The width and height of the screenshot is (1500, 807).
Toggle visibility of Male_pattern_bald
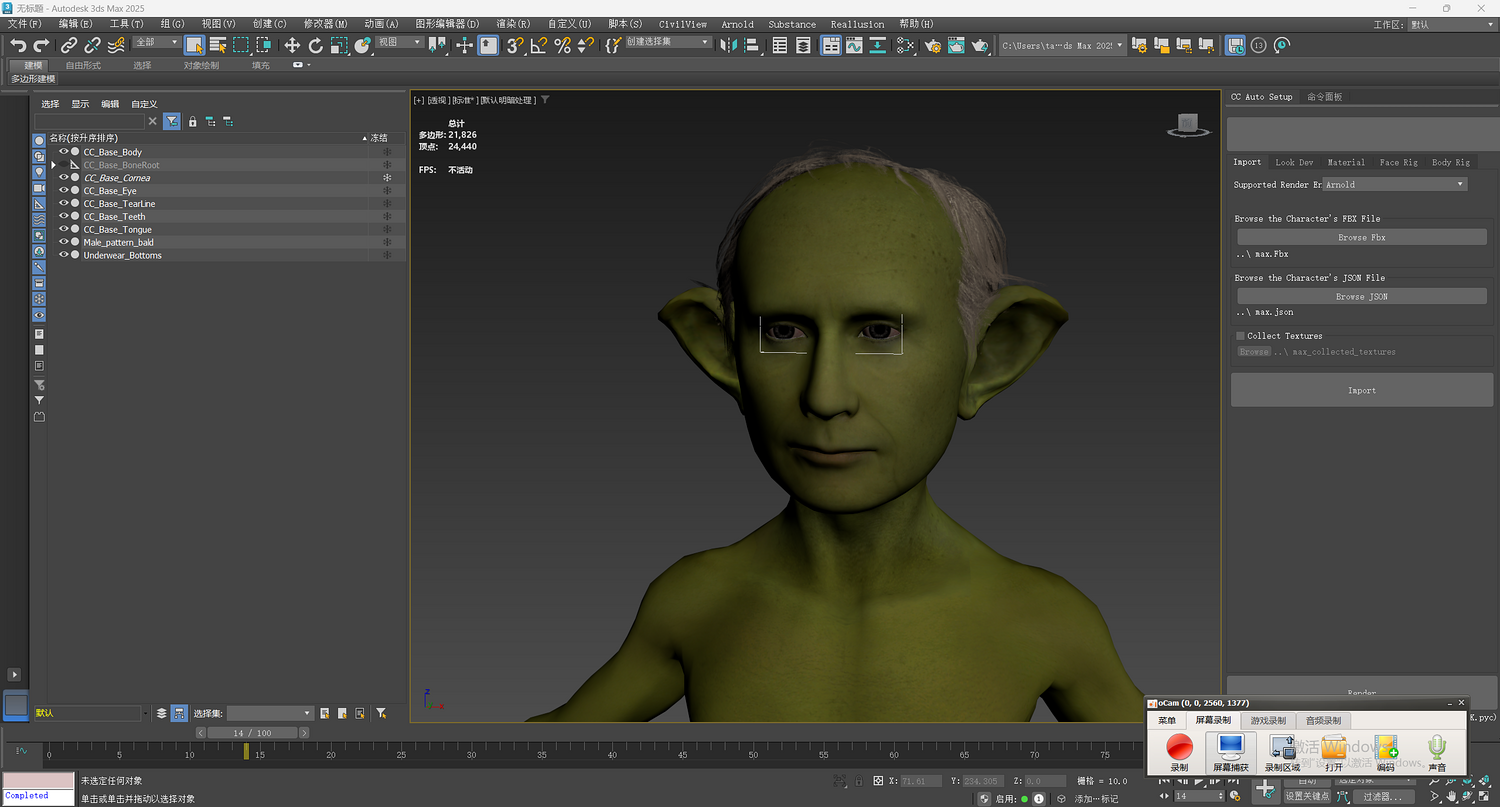64,242
